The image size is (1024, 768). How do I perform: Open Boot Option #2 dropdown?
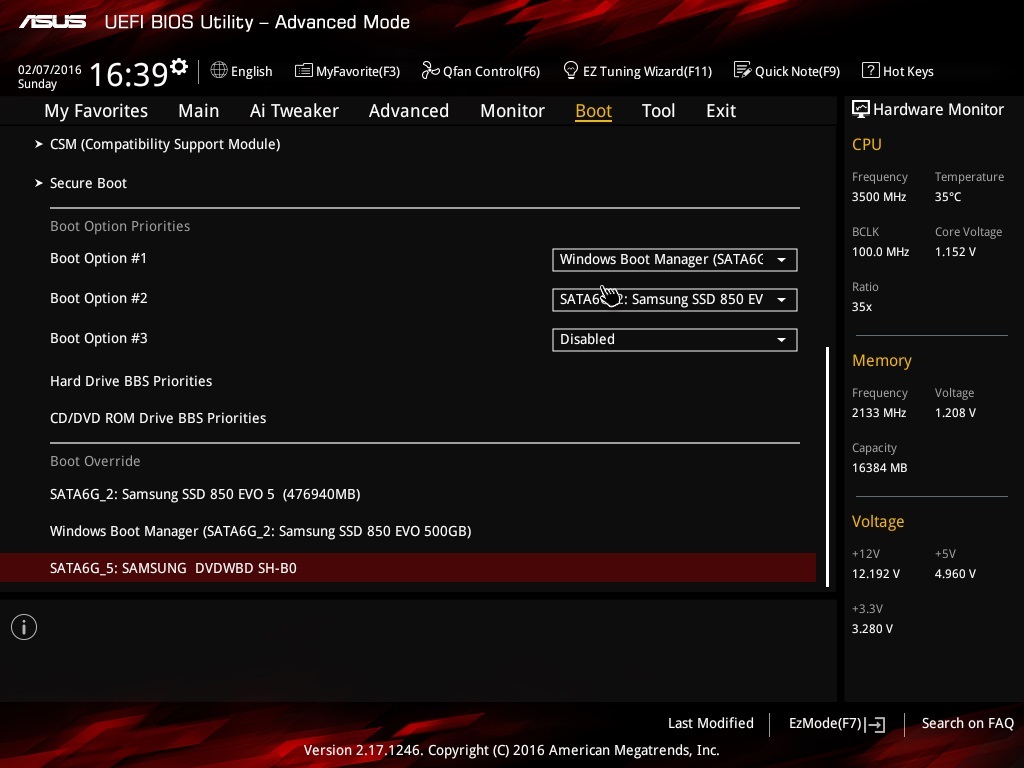[675, 299]
